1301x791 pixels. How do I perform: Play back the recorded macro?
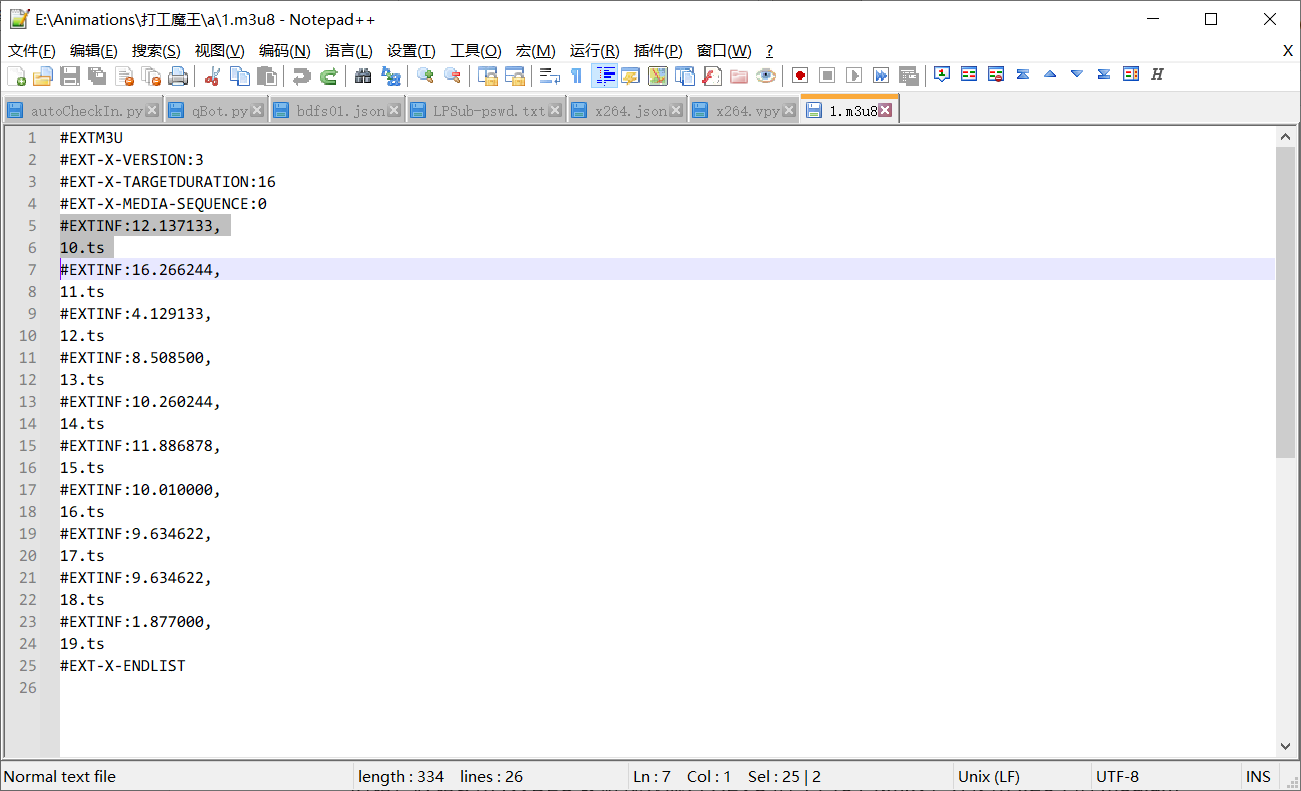(854, 75)
